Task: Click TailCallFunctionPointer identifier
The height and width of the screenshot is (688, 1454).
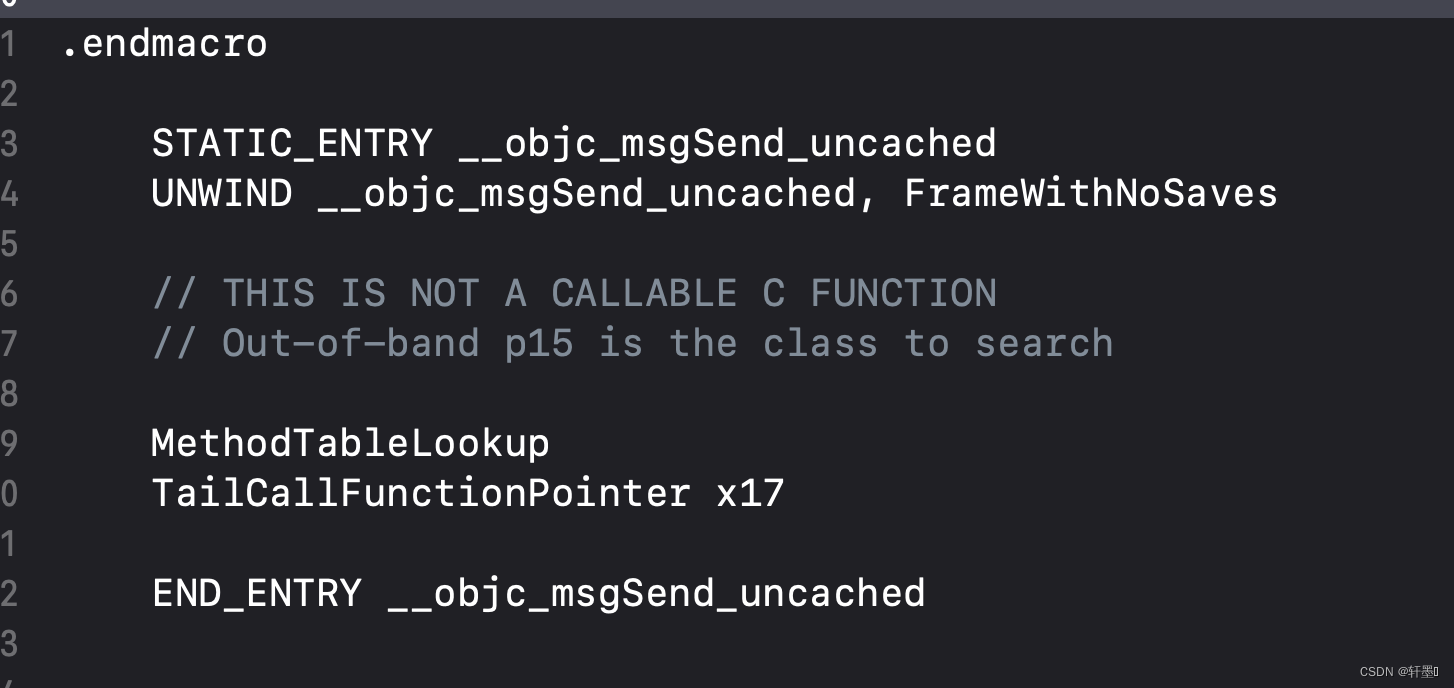Action: coord(421,493)
